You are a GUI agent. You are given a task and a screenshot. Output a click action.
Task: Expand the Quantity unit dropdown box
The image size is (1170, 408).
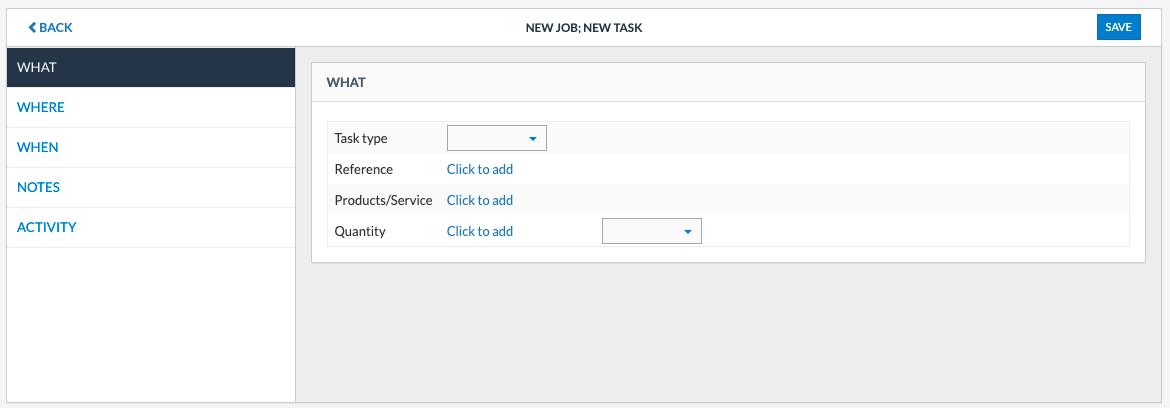coord(645,231)
